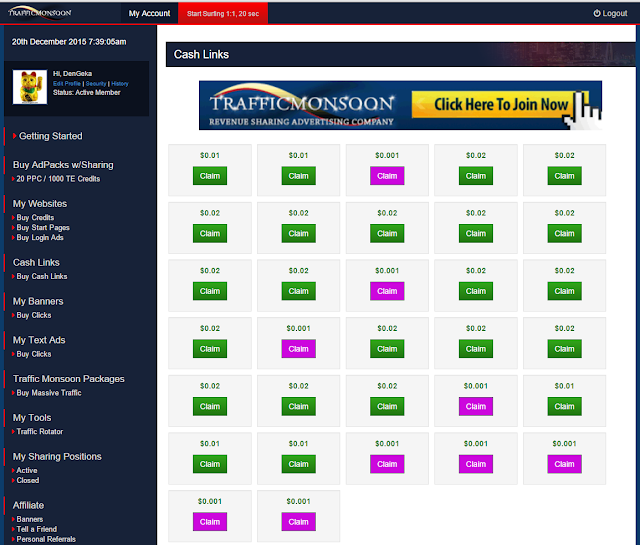640x545 pixels.
Task: Click Buy Massive Traffic link
Action: pos(49,393)
